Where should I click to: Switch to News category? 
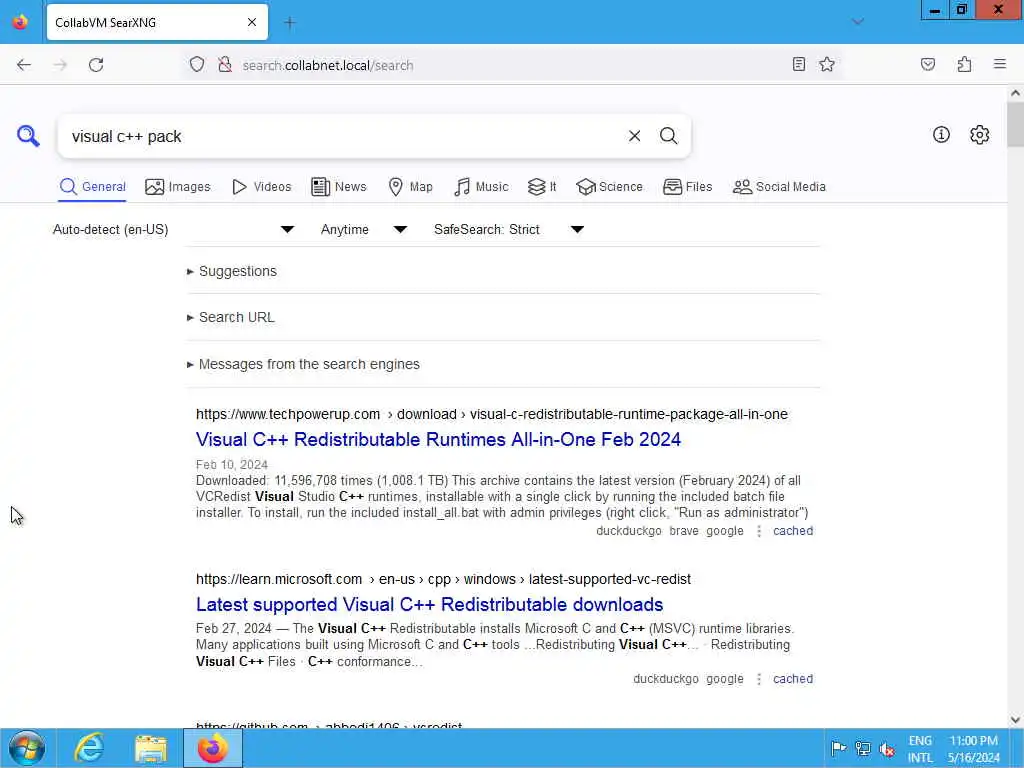coord(339,187)
